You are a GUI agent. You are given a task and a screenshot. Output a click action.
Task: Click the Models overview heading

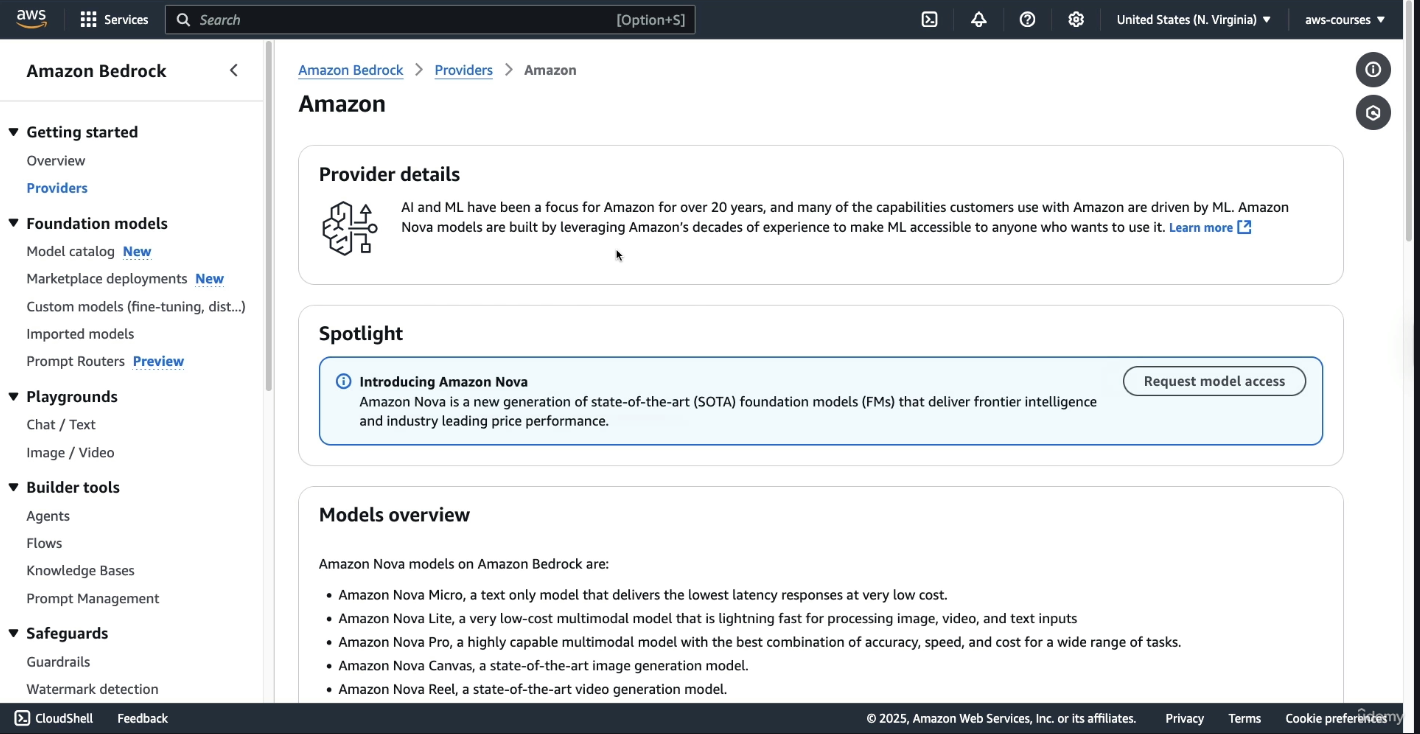[x=394, y=515]
